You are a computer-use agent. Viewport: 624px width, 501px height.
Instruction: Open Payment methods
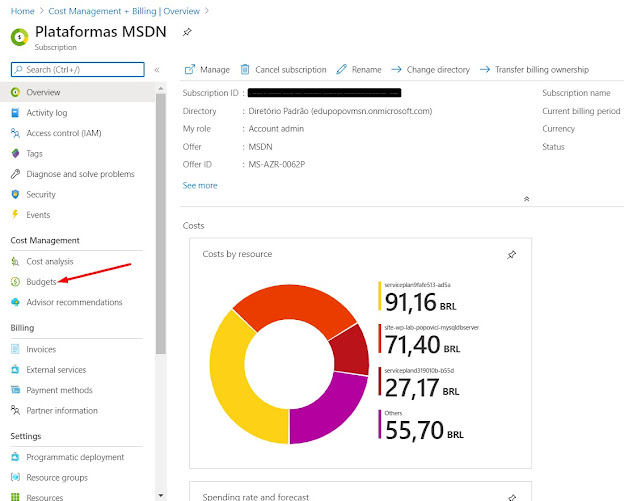tap(59, 390)
